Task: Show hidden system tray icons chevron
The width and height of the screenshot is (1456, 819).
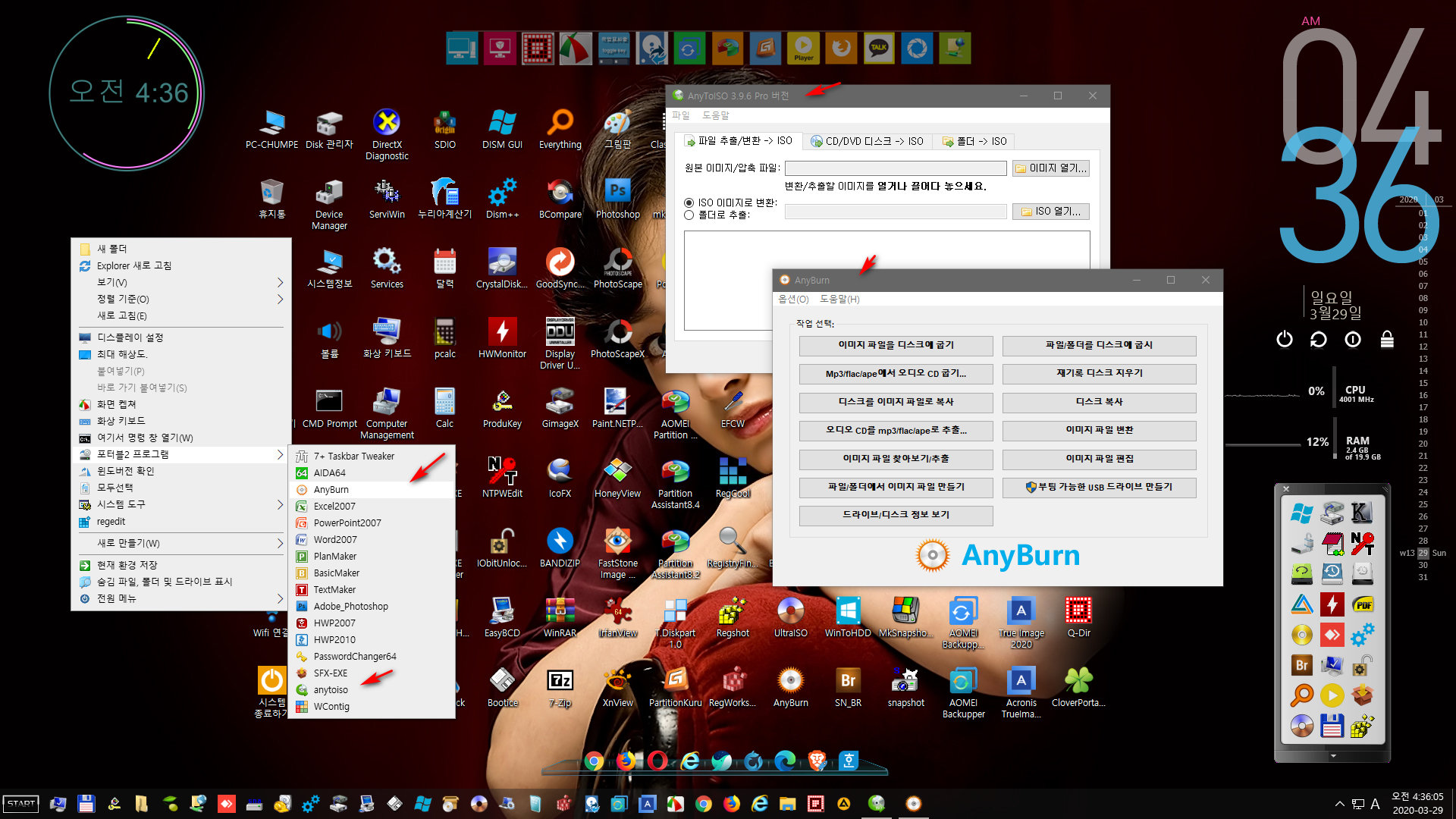Action: (x=1339, y=804)
